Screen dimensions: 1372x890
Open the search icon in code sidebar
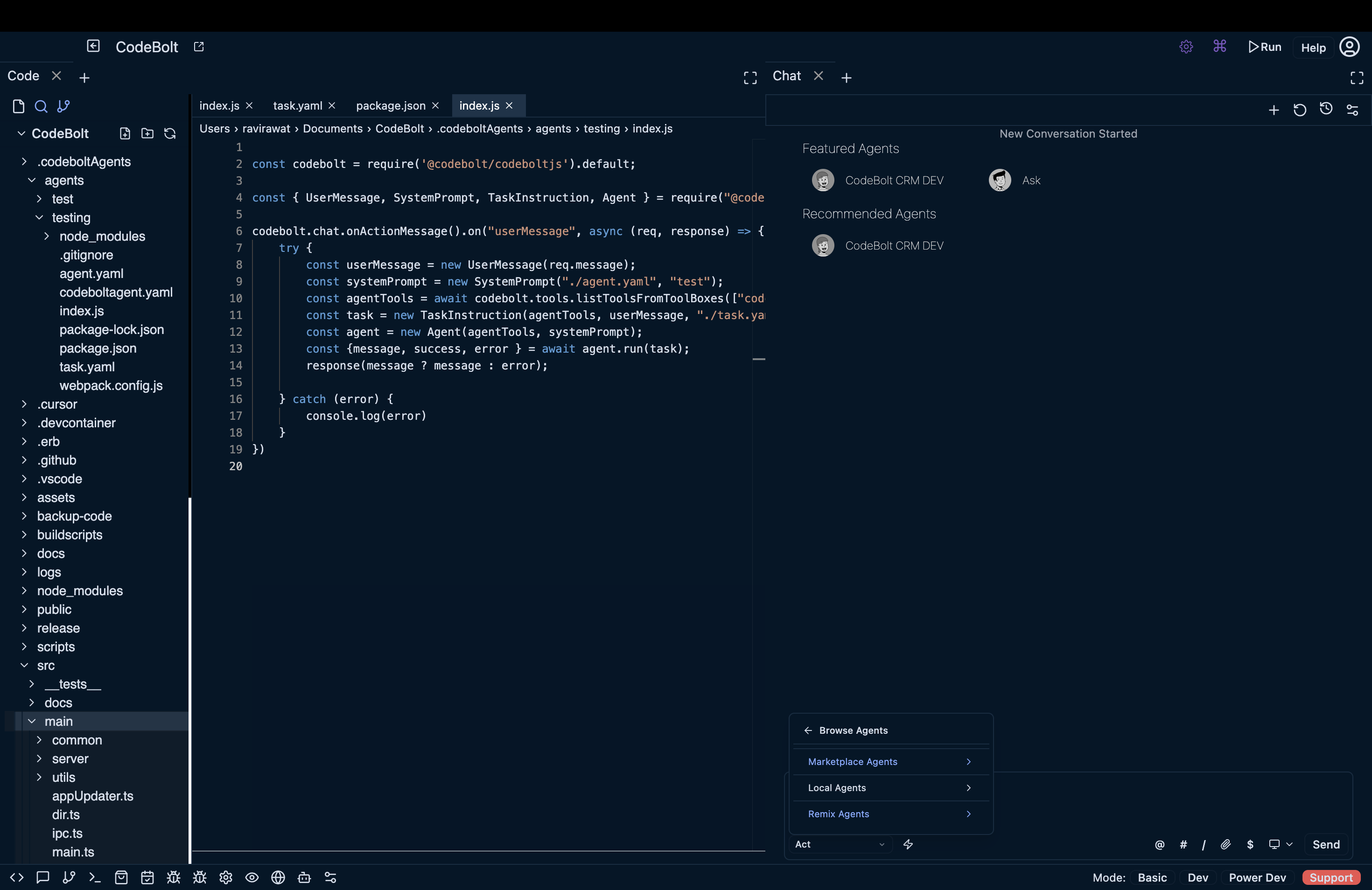point(41,106)
